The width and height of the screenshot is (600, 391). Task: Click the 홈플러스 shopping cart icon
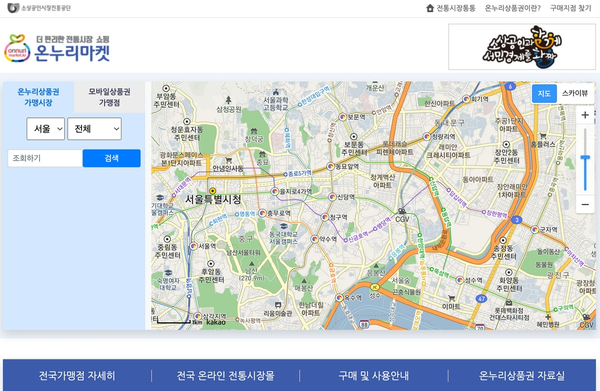(x=543, y=136)
